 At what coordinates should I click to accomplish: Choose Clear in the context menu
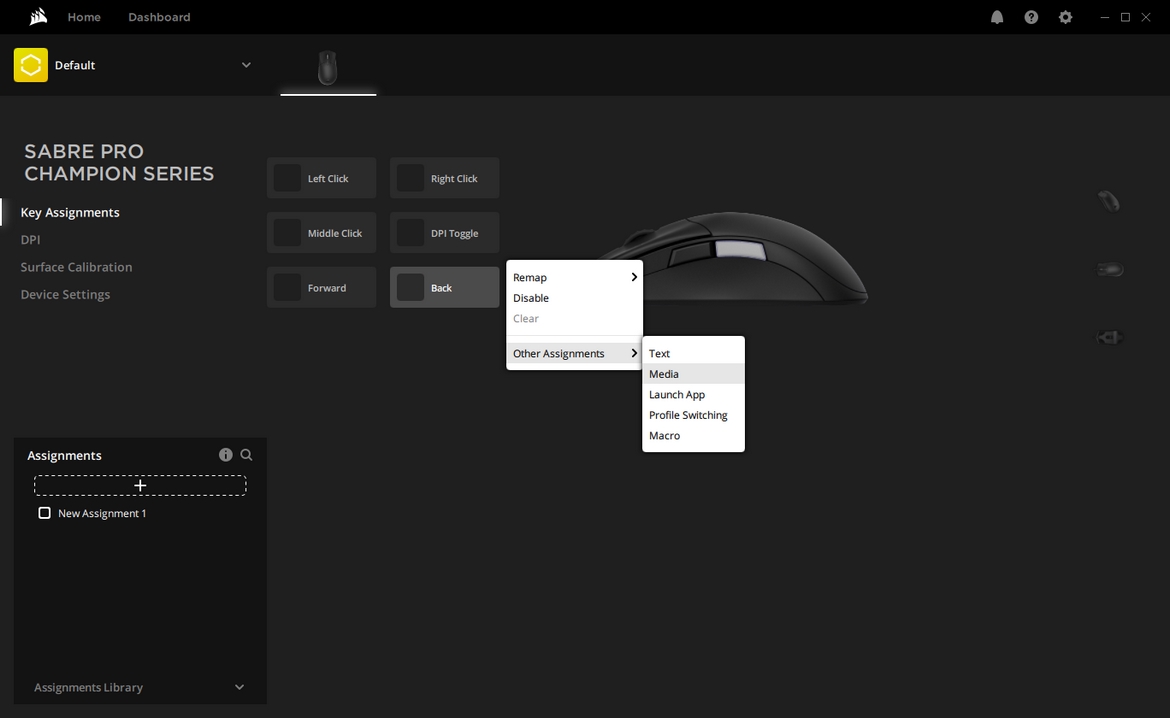575,318
